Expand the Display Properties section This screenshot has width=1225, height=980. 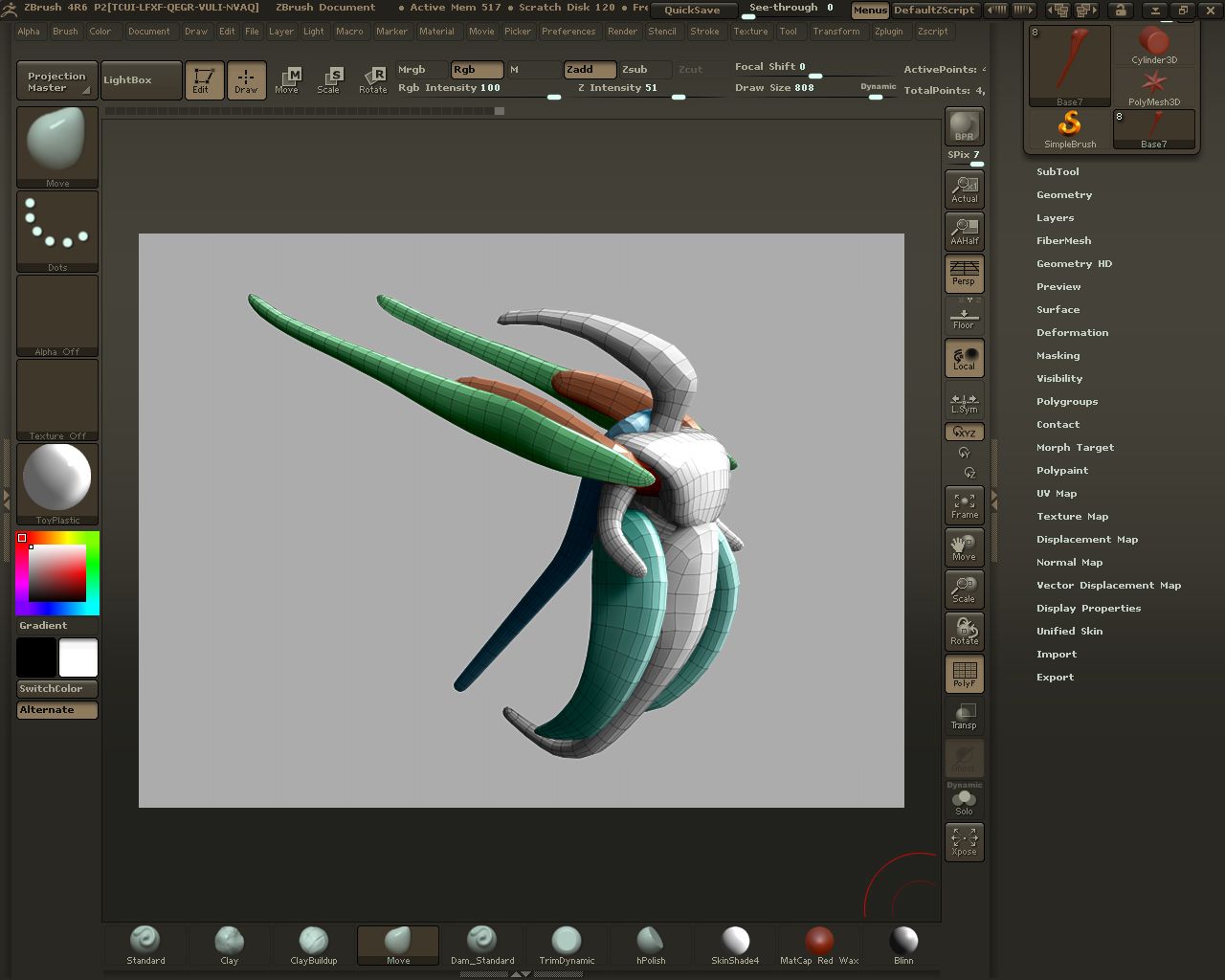[x=1088, y=609]
